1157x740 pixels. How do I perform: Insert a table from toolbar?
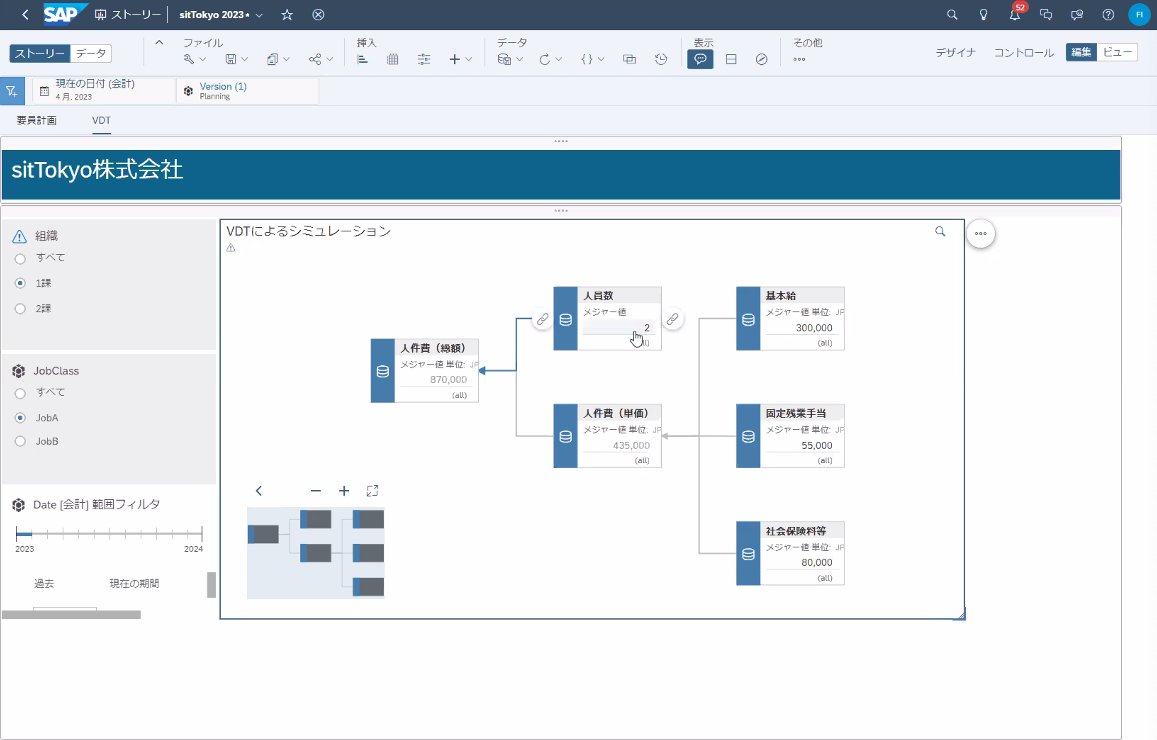point(393,59)
